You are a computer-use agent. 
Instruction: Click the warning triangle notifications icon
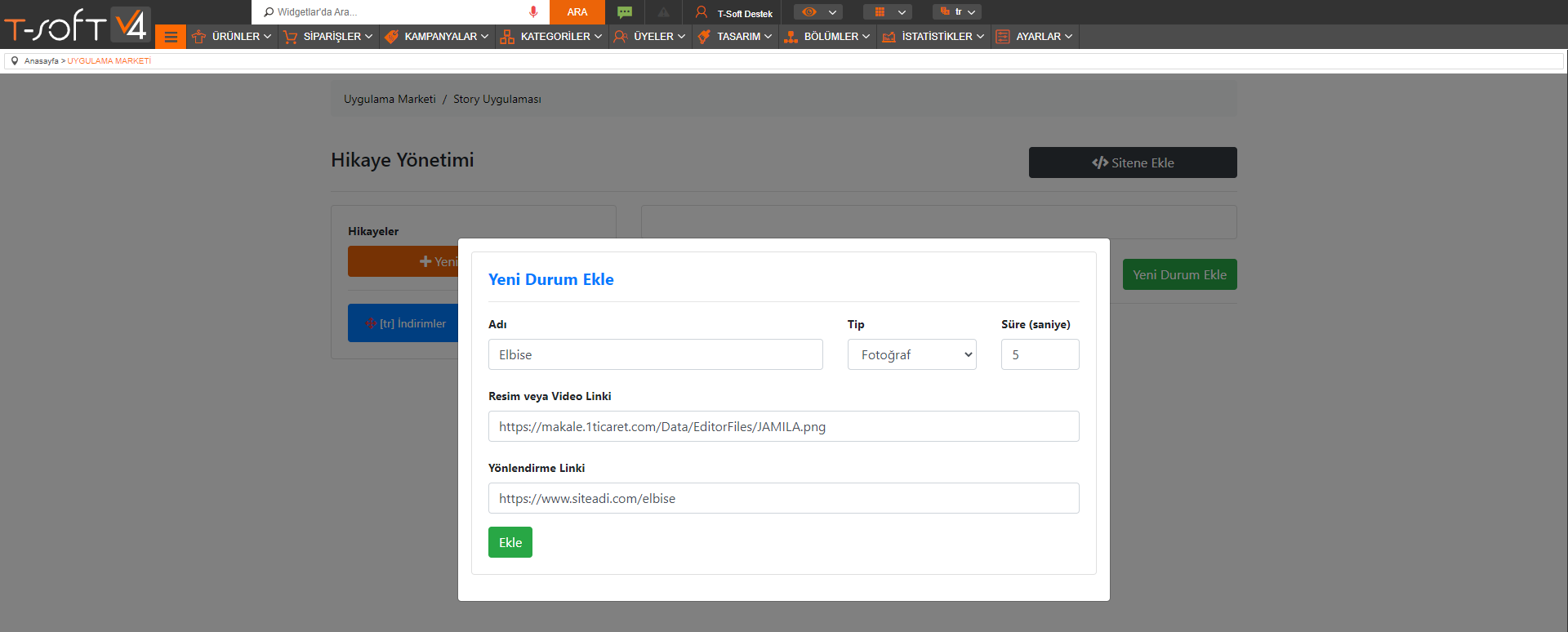[x=663, y=12]
